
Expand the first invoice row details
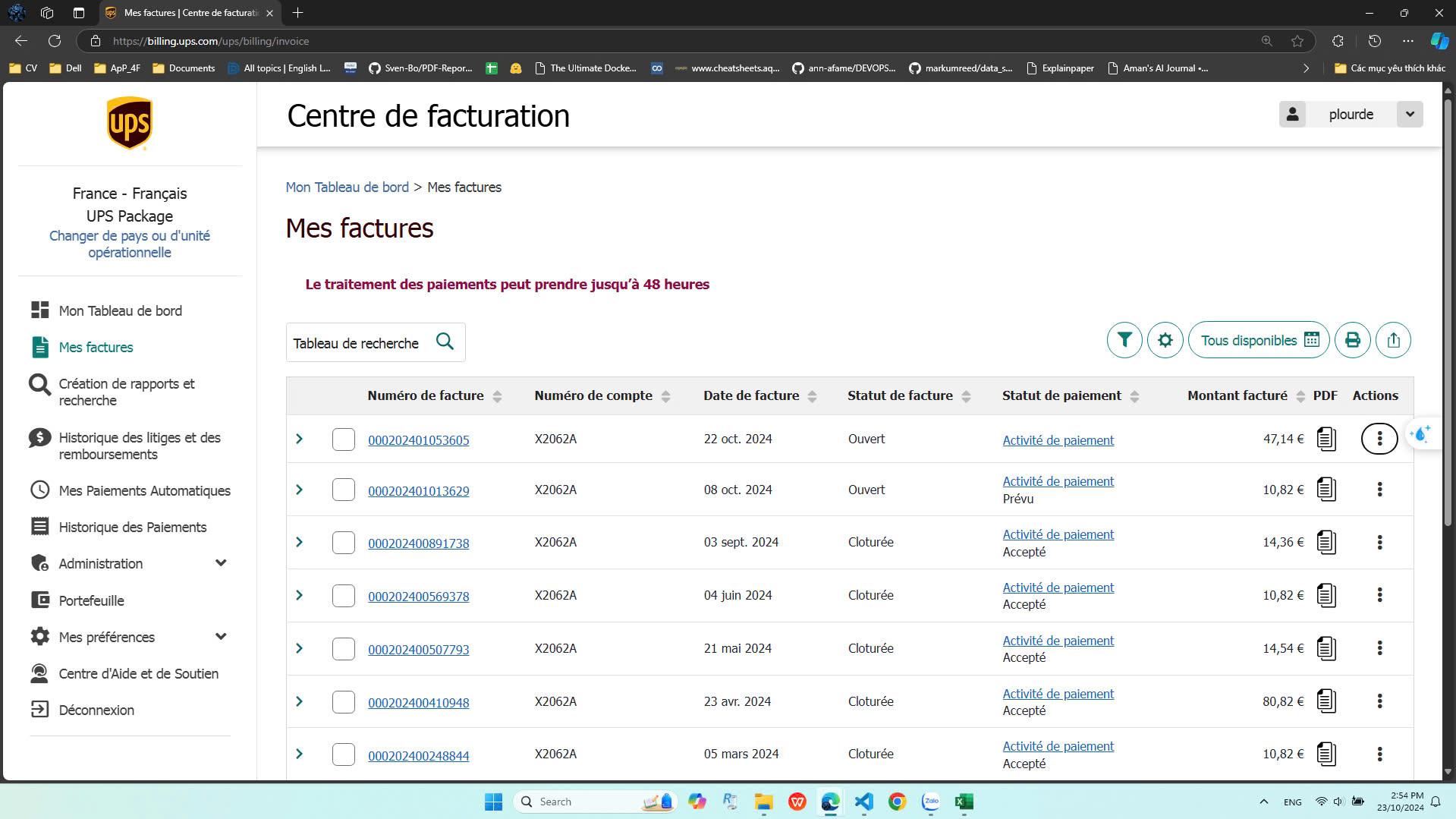pos(299,438)
